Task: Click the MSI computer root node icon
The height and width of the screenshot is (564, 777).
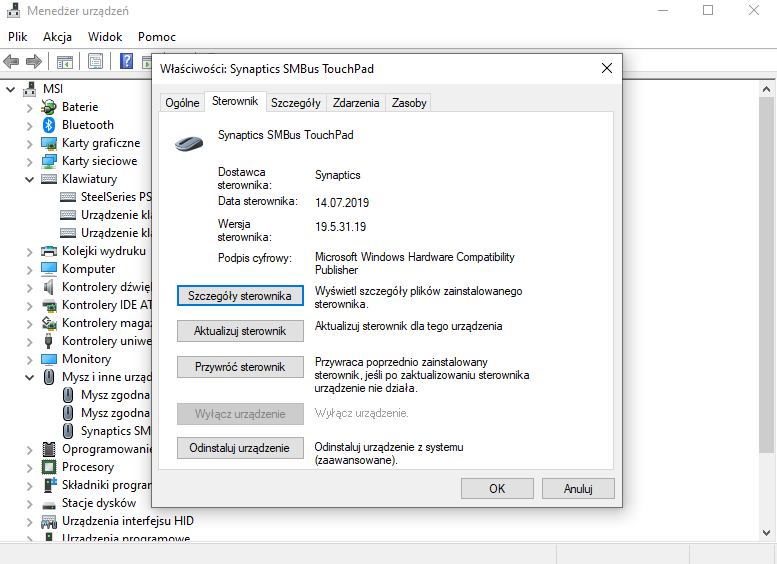Action: coord(30,89)
